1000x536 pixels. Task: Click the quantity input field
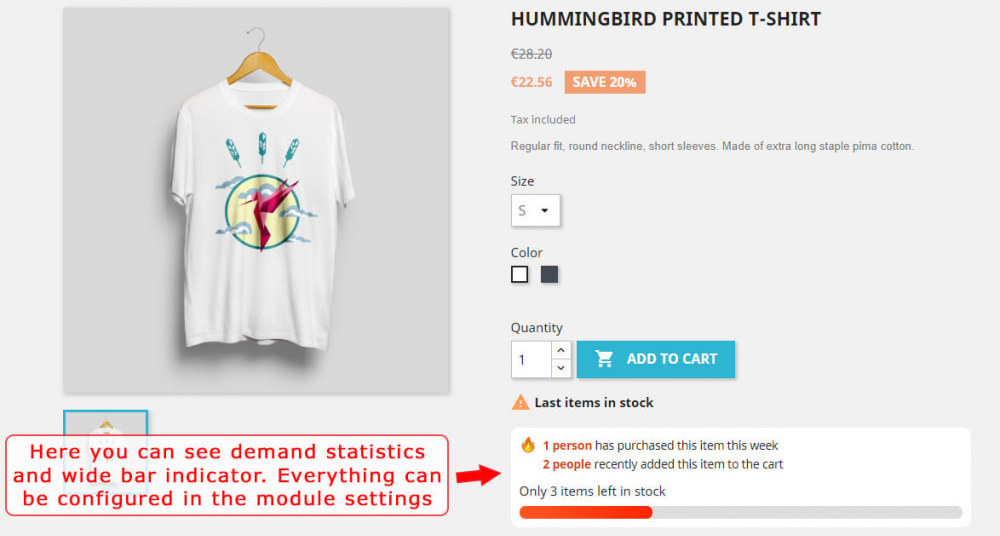(531, 359)
